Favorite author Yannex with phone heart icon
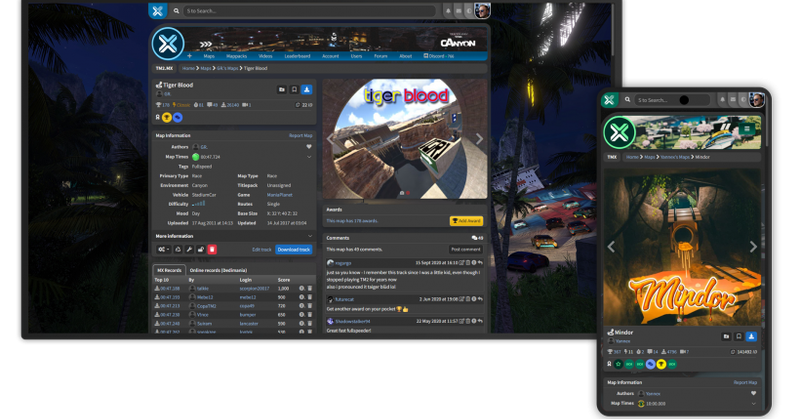The height and width of the screenshot is (419, 800). (x=754, y=393)
